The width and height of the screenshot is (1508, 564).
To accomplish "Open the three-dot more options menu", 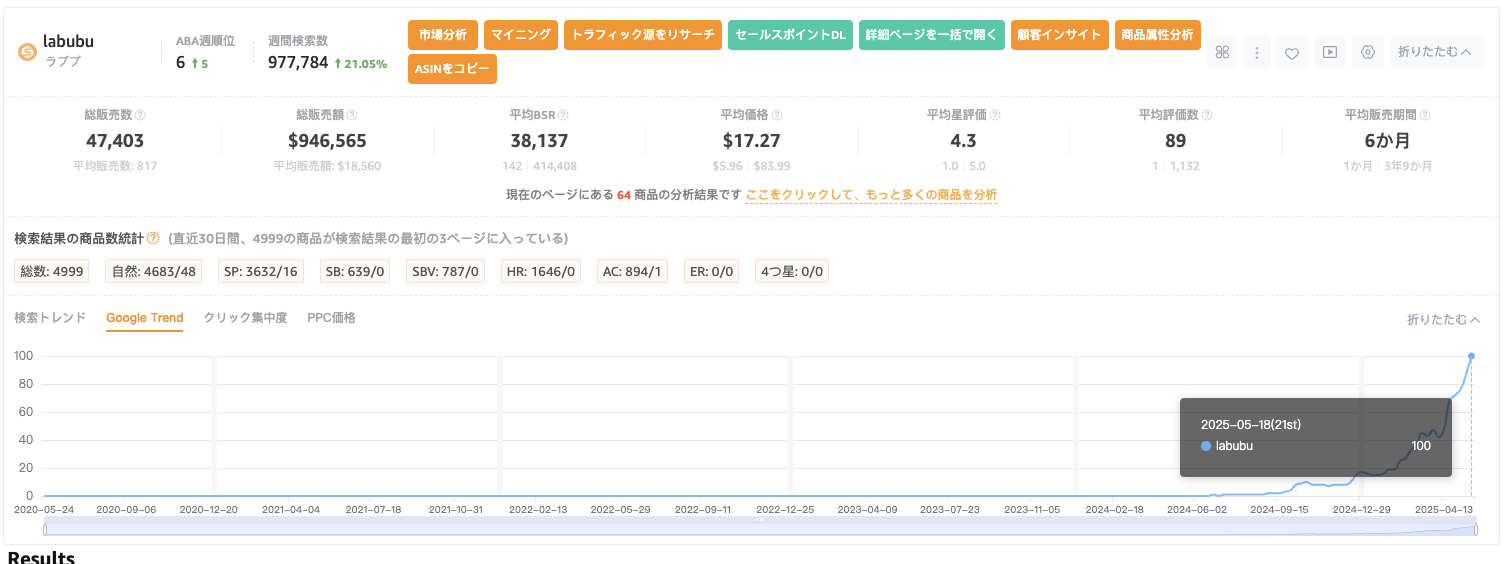I will [1257, 52].
